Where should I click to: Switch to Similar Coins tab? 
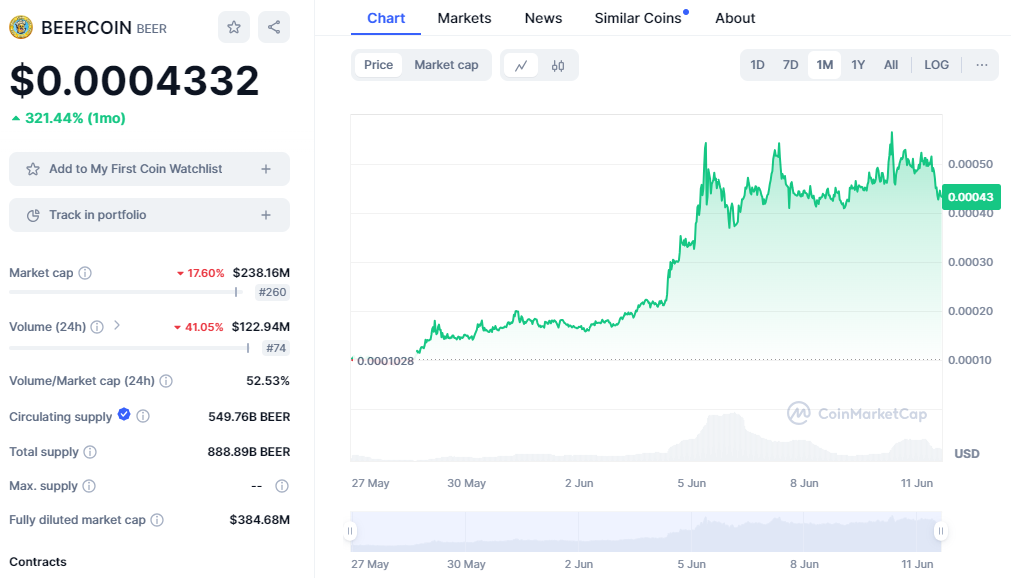[637, 18]
